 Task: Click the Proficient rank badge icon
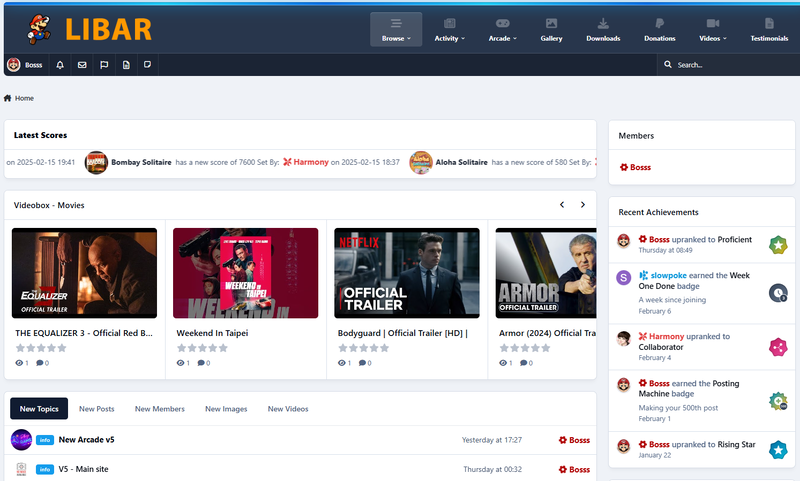778,245
